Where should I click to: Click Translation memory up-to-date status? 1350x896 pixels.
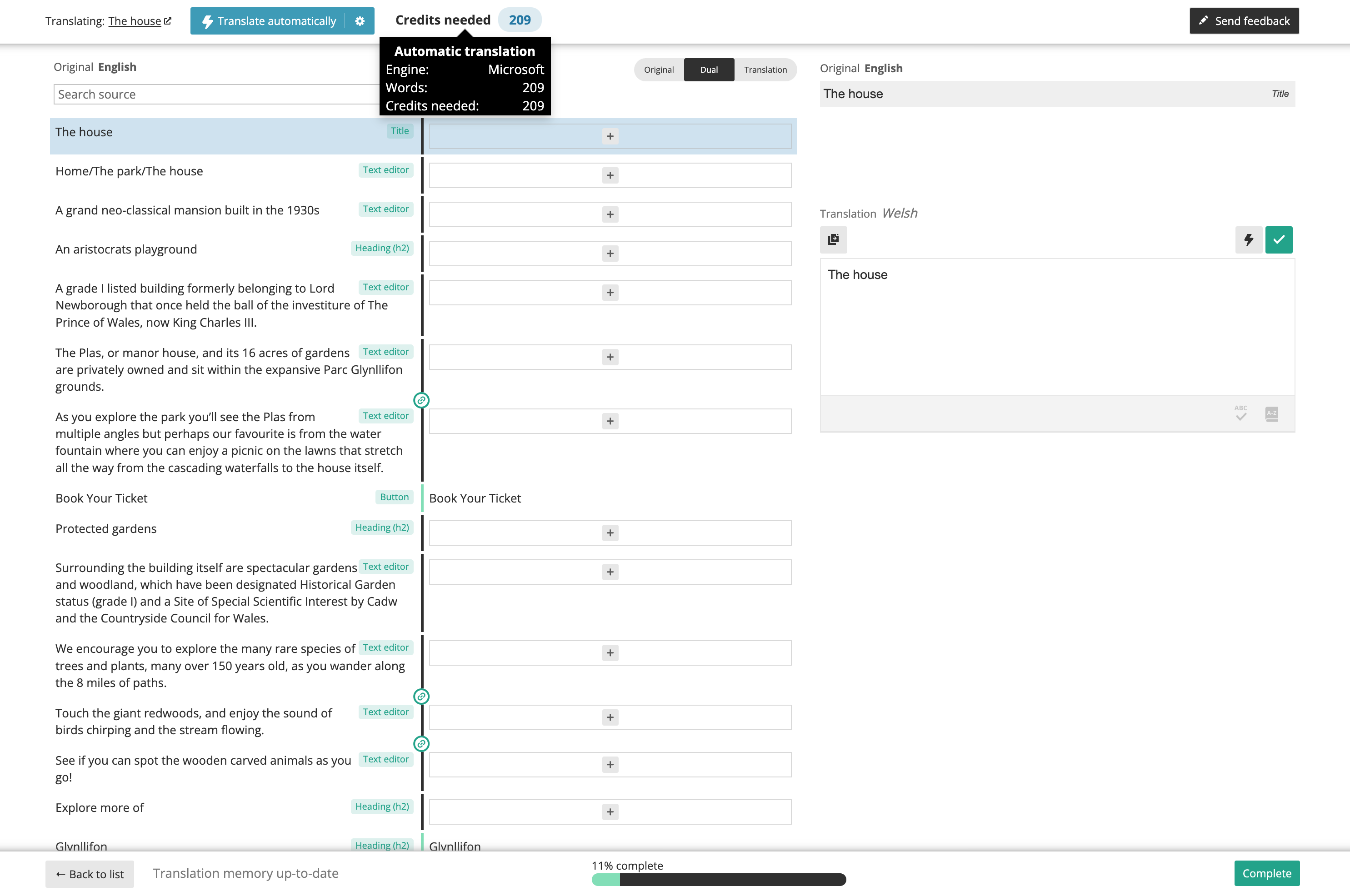[246, 873]
